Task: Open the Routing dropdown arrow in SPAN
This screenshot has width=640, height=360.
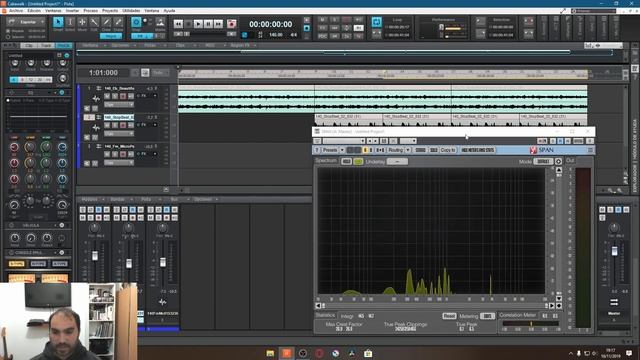Action: pyautogui.click(x=408, y=150)
